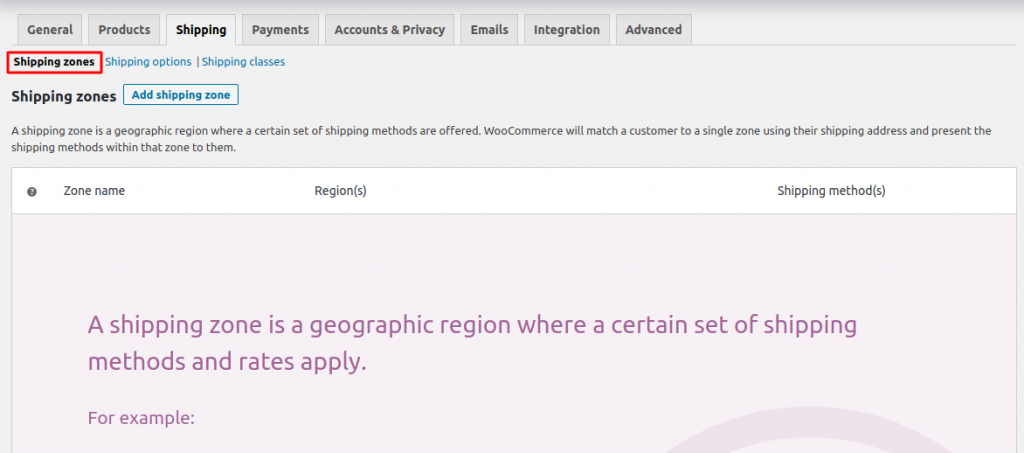Select the Shipping tab

pyautogui.click(x=201, y=30)
